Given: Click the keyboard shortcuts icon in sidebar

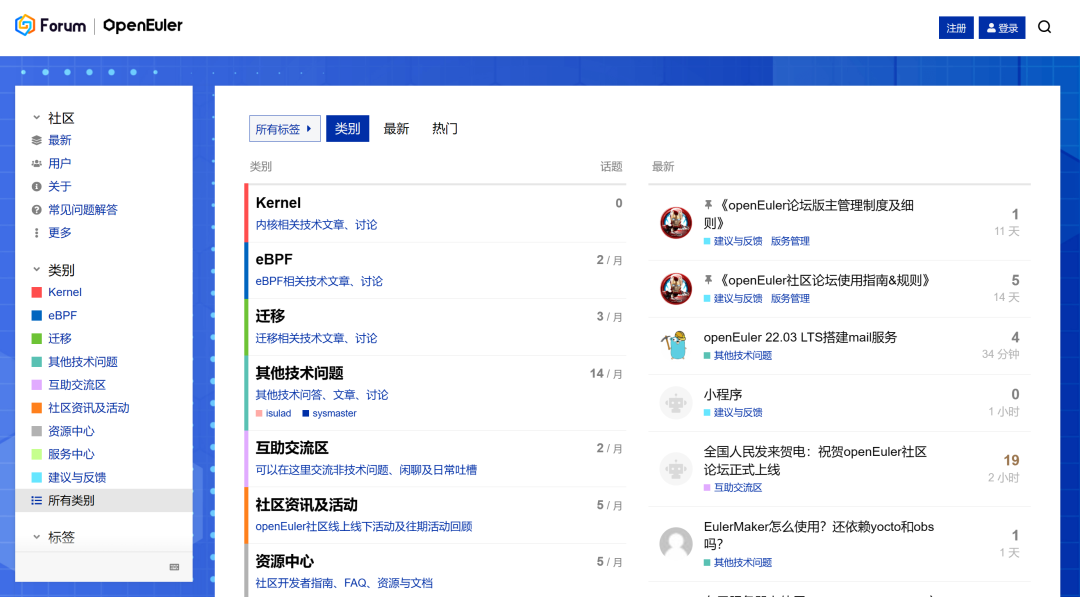Looking at the screenshot, I should tap(174, 567).
